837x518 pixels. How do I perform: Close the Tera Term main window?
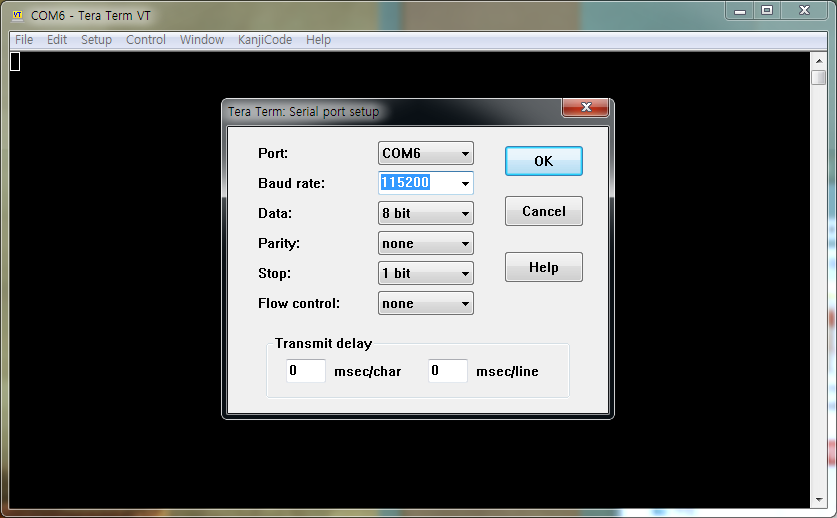click(x=804, y=11)
